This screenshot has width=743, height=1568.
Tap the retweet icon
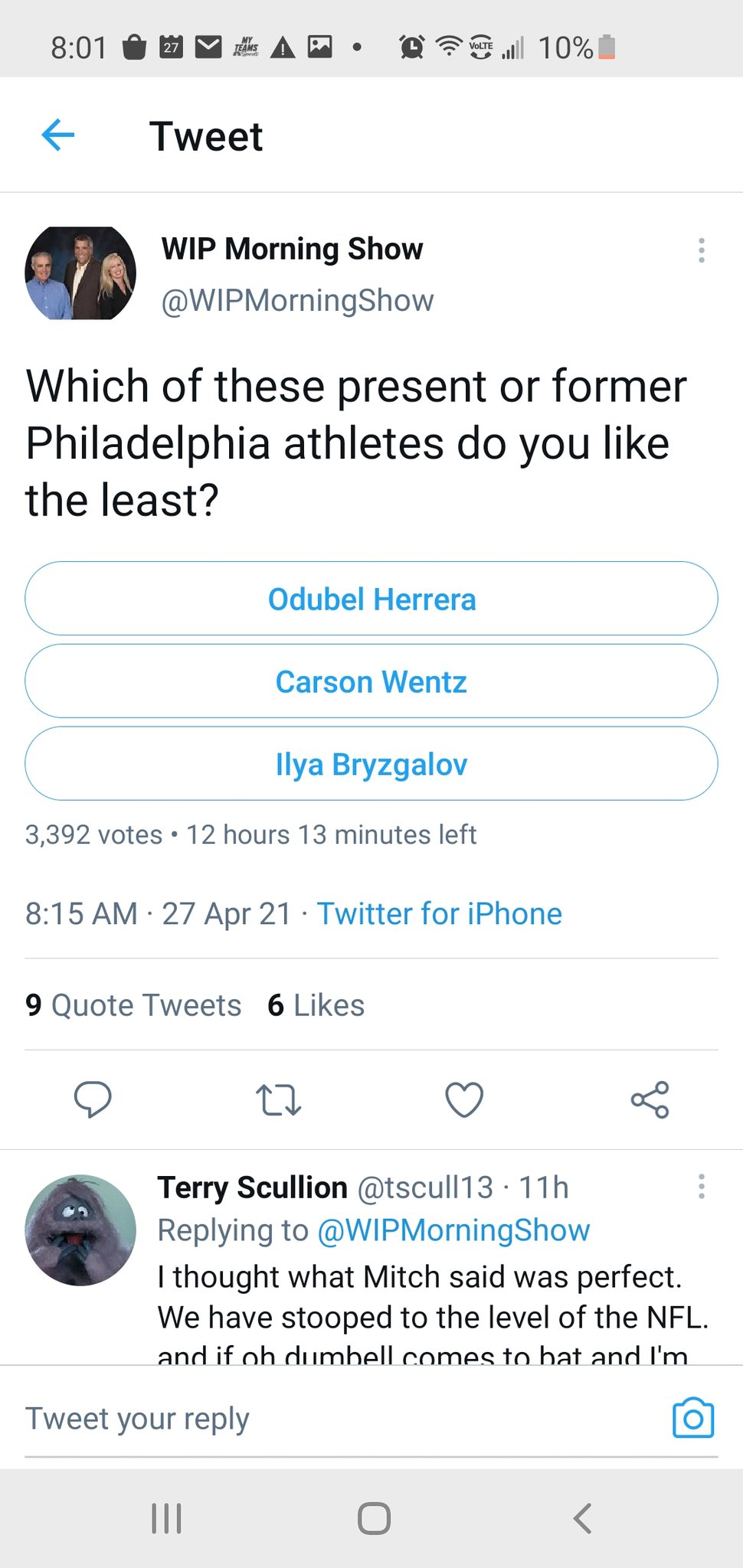[x=278, y=1099]
